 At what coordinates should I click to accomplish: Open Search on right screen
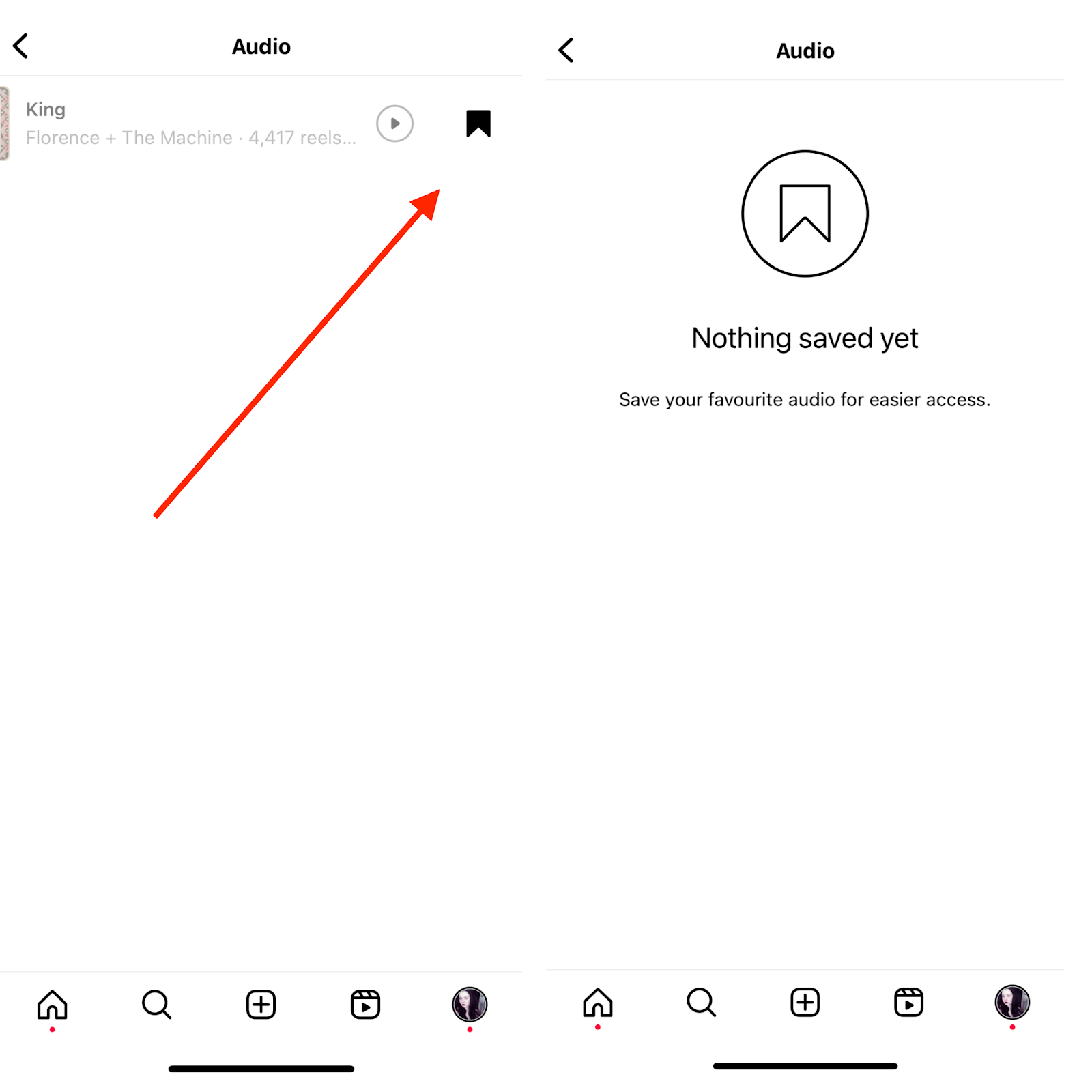point(701,1003)
